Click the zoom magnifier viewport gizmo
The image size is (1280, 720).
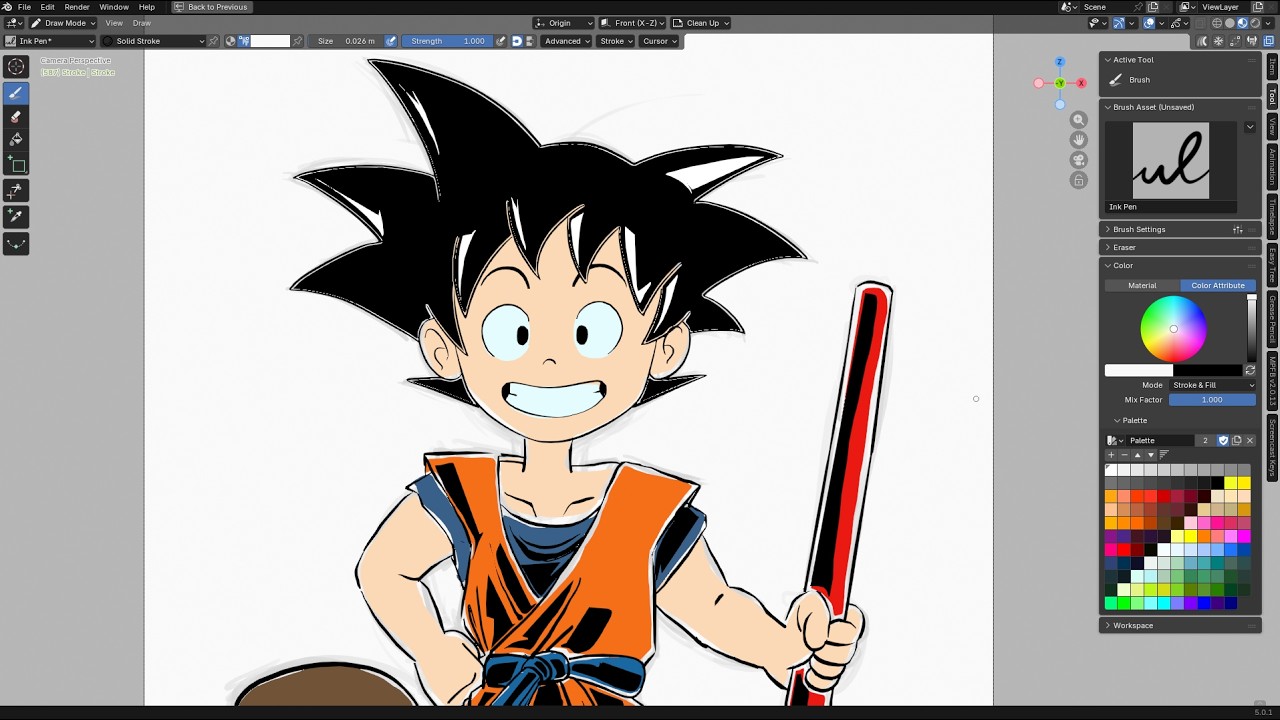(x=1078, y=120)
